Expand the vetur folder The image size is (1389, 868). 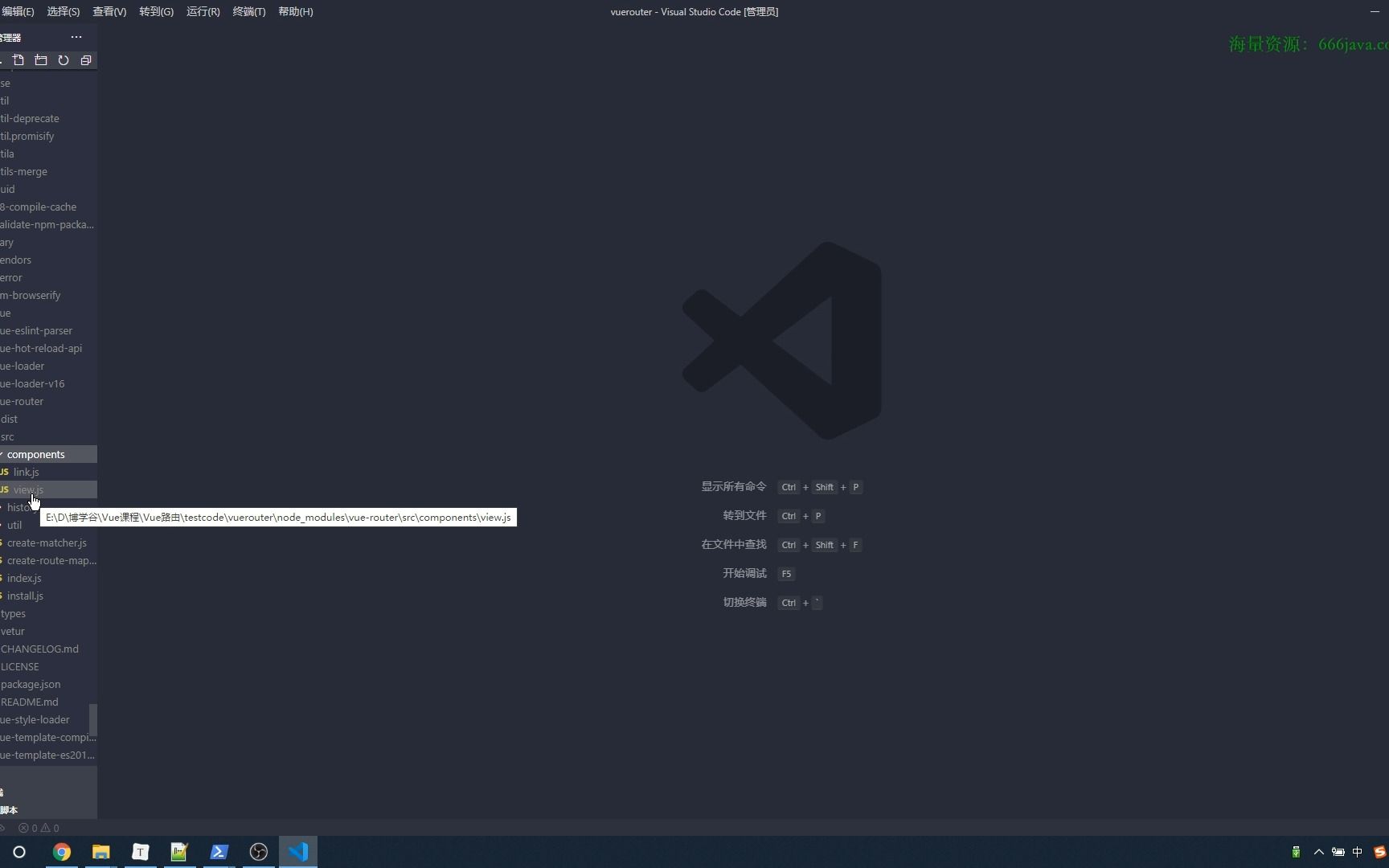coord(48,631)
